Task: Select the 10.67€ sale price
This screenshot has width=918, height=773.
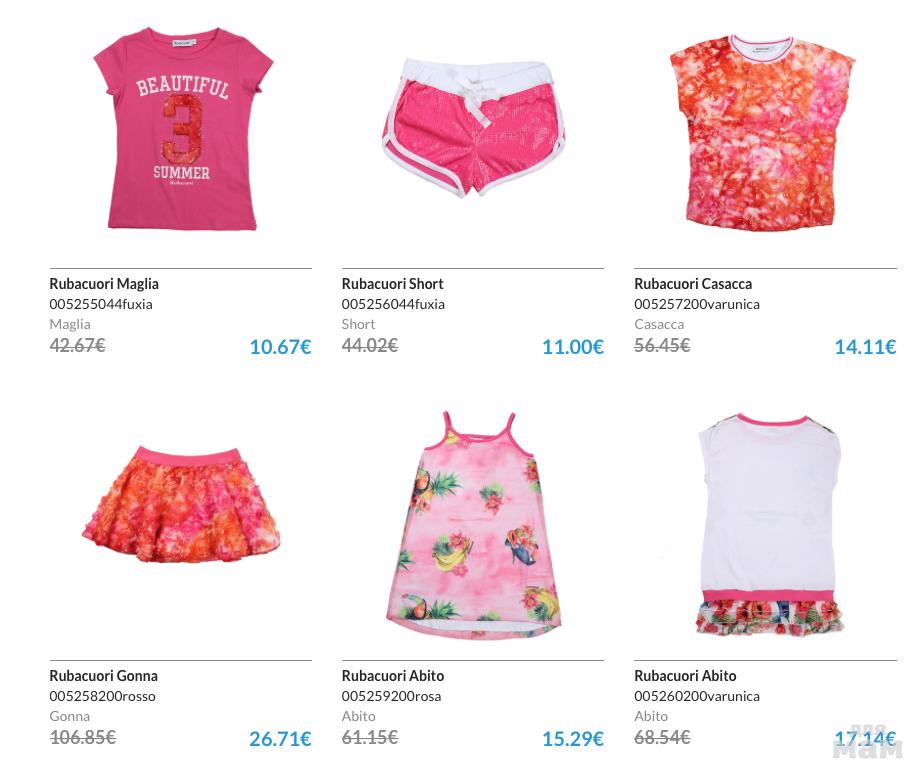Action: (280, 347)
